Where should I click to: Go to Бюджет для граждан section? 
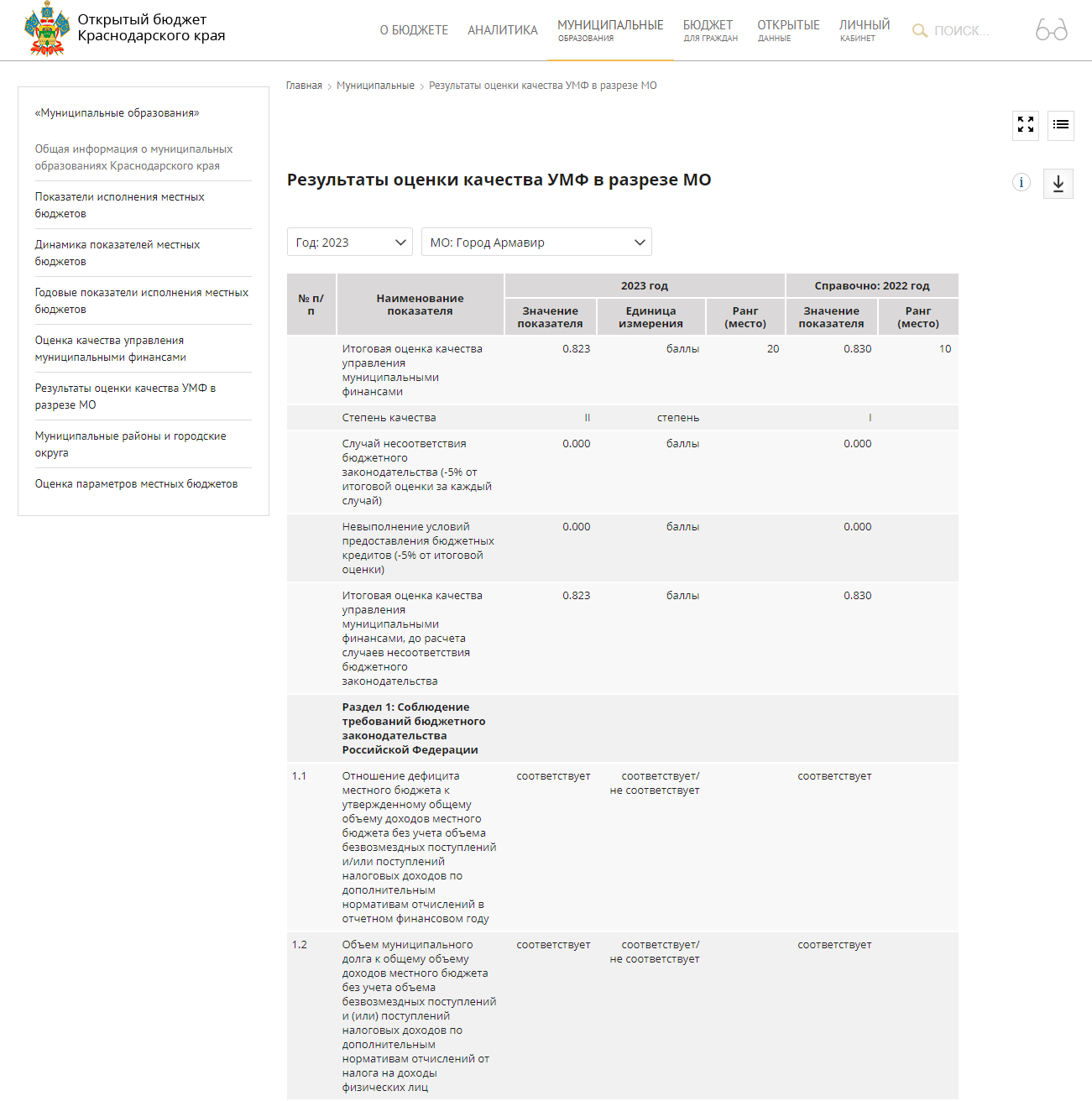(x=709, y=30)
